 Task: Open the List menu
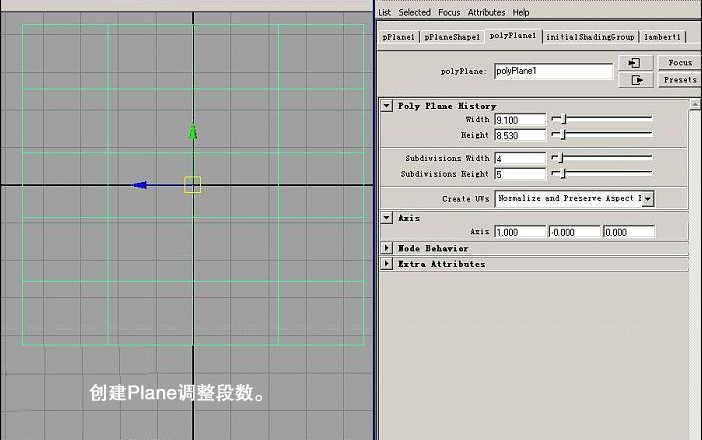pos(385,13)
